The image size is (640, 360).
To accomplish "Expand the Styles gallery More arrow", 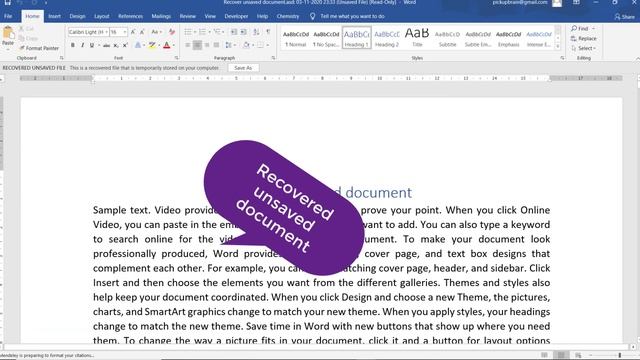I will 558,47.
